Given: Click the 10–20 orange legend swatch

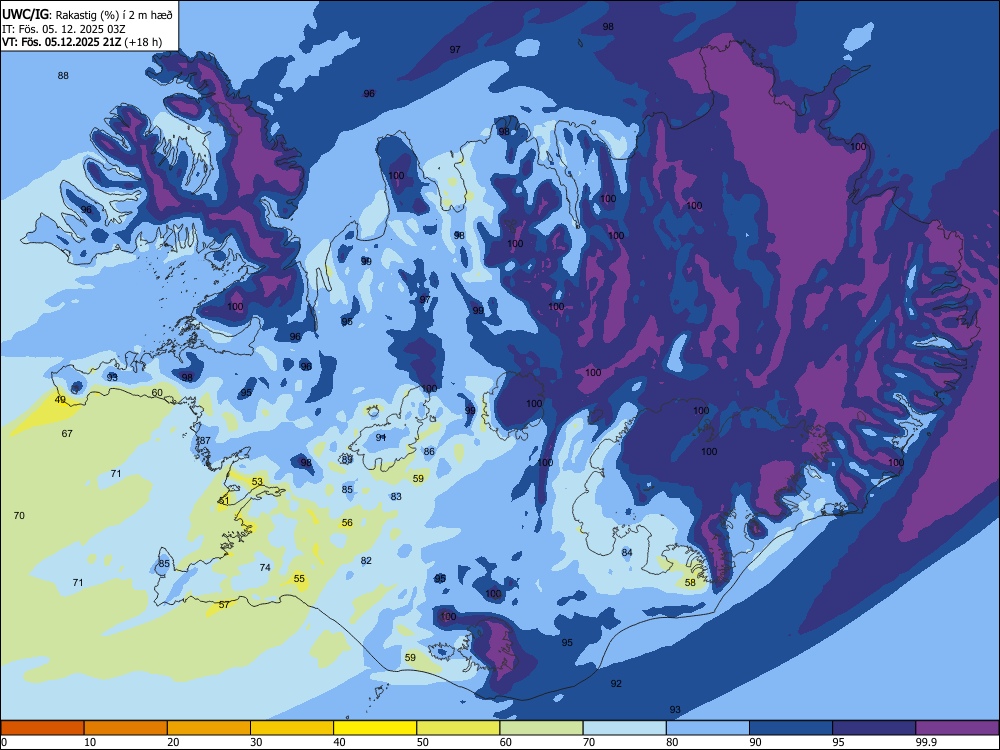Looking at the screenshot, I should click(x=126, y=728).
